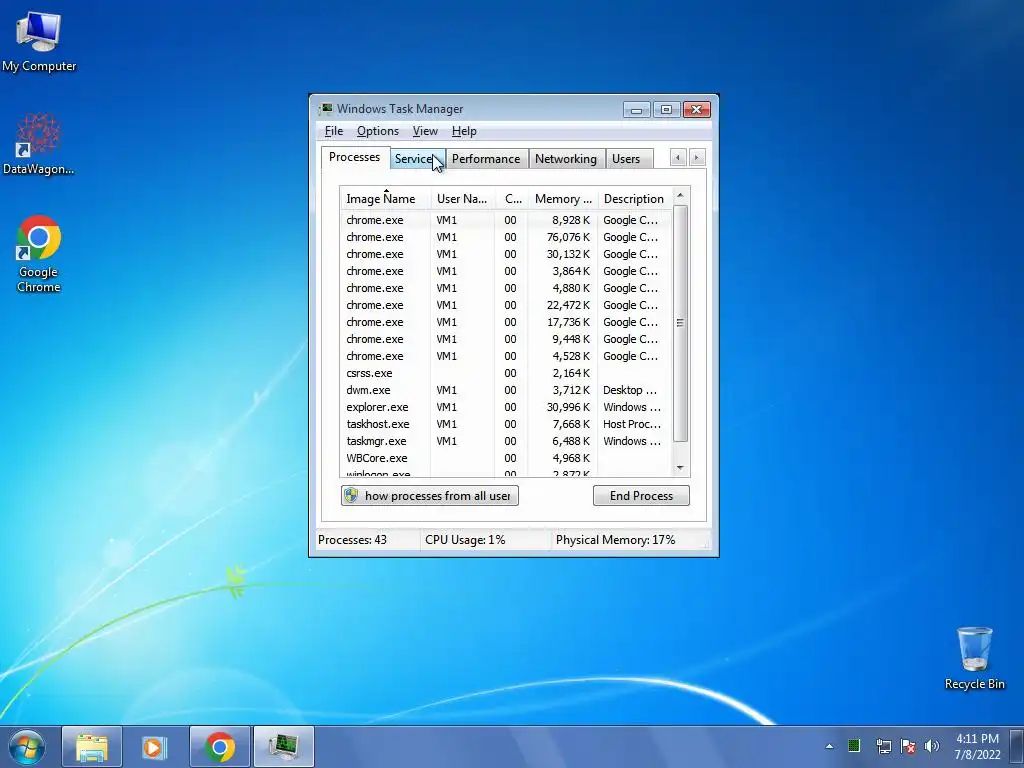
Task: Switch to Chrome in taskbar
Action: [x=219, y=747]
